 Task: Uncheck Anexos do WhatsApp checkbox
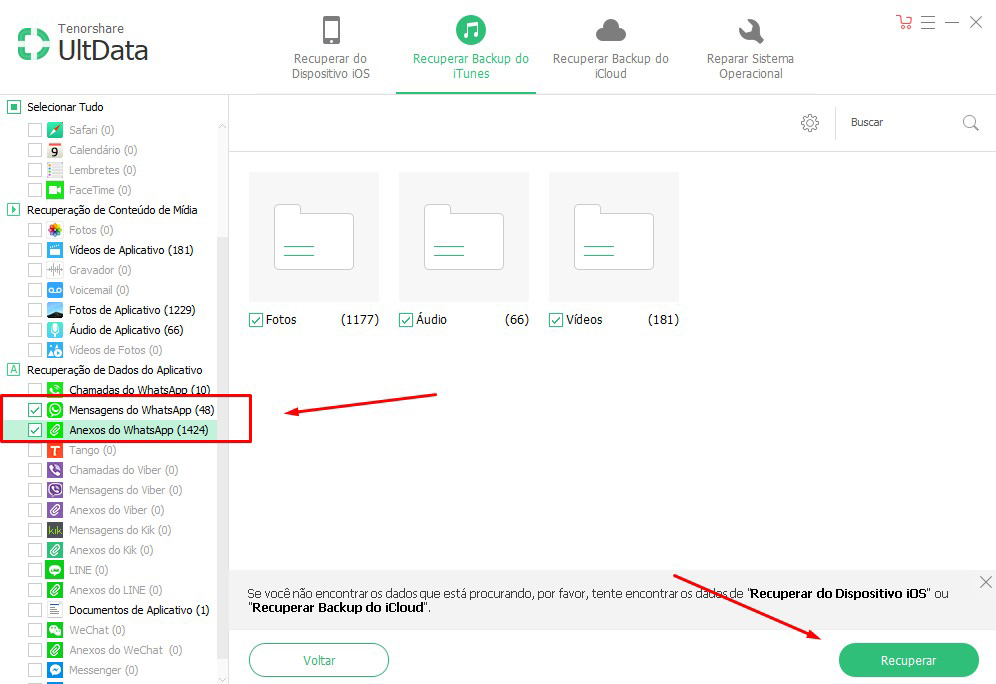[35, 430]
